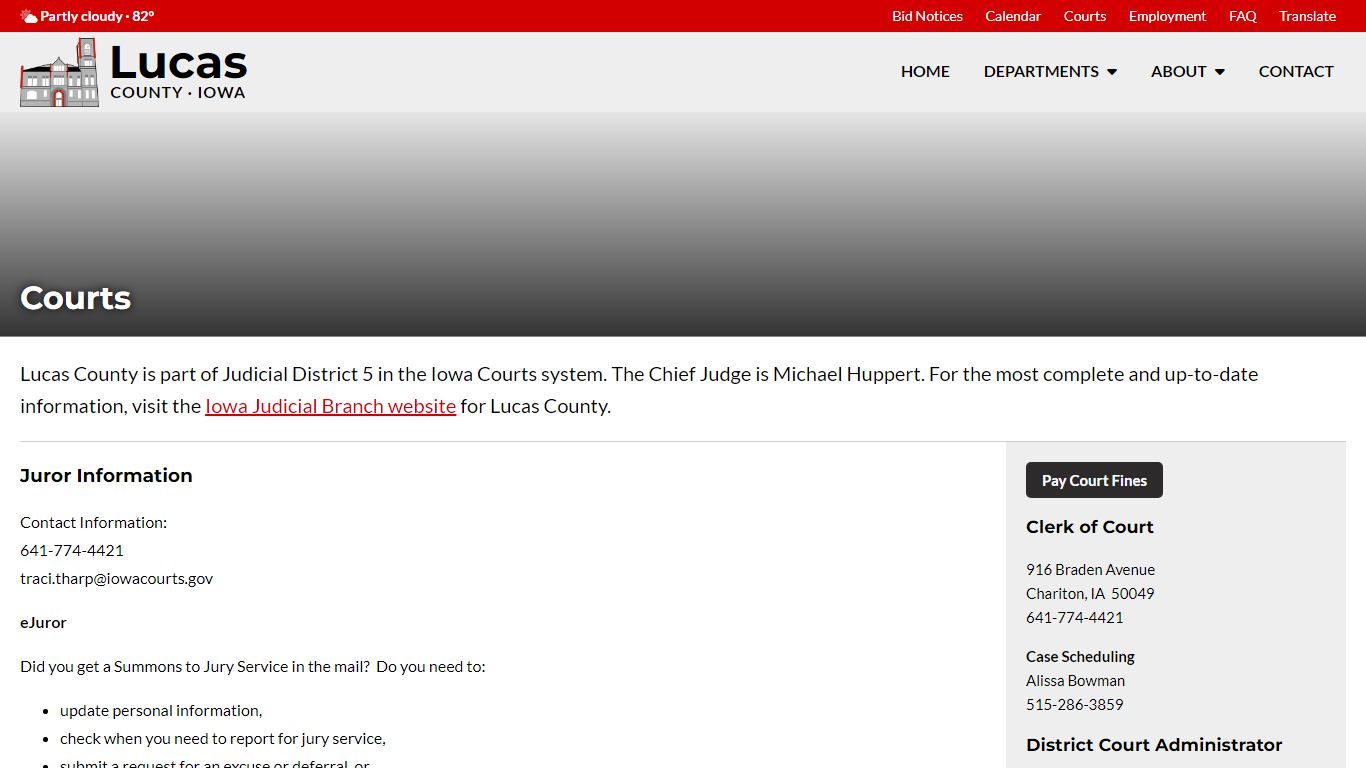This screenshot has width=1366, height=768.
Task: Click the address '916 Braden Avenue'
Action: (1090, 569)
